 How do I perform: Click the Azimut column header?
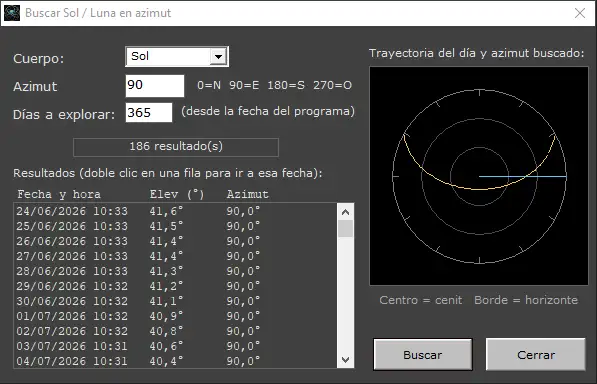pos(247,194)
